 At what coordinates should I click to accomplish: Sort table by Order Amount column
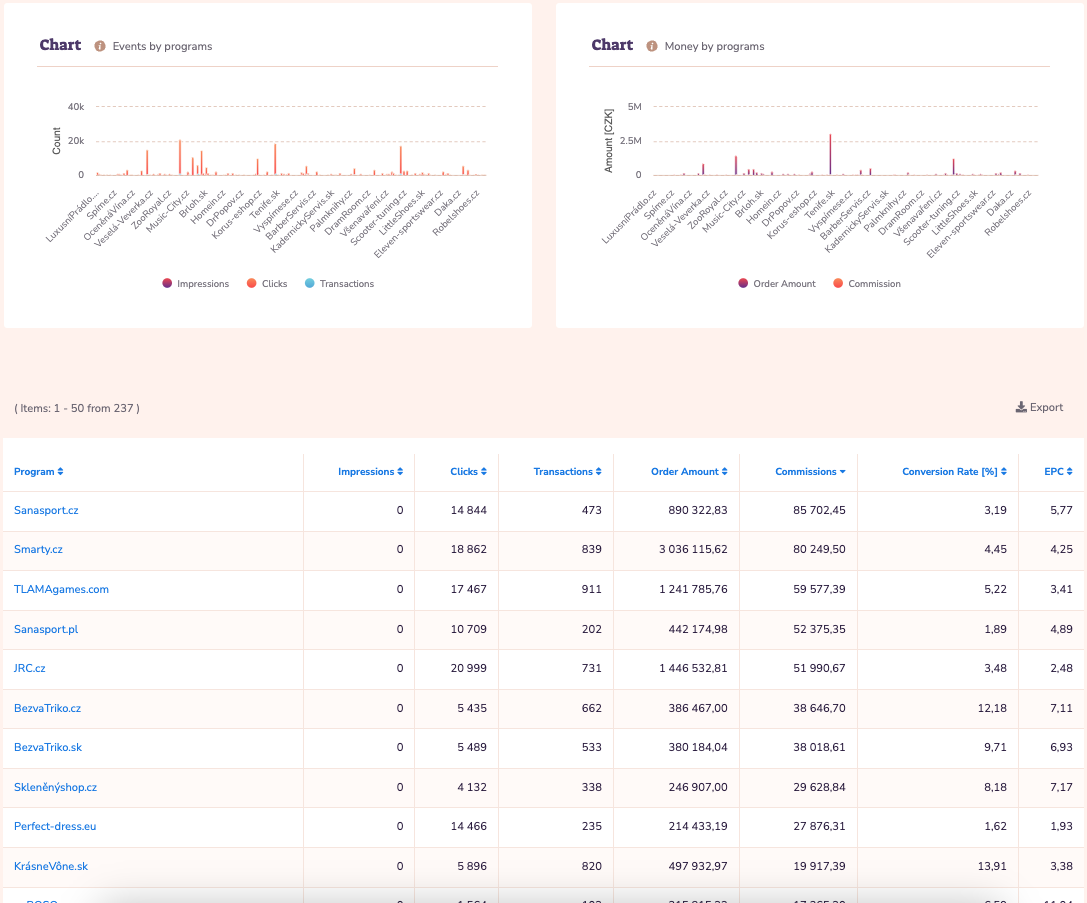point(685,472)
